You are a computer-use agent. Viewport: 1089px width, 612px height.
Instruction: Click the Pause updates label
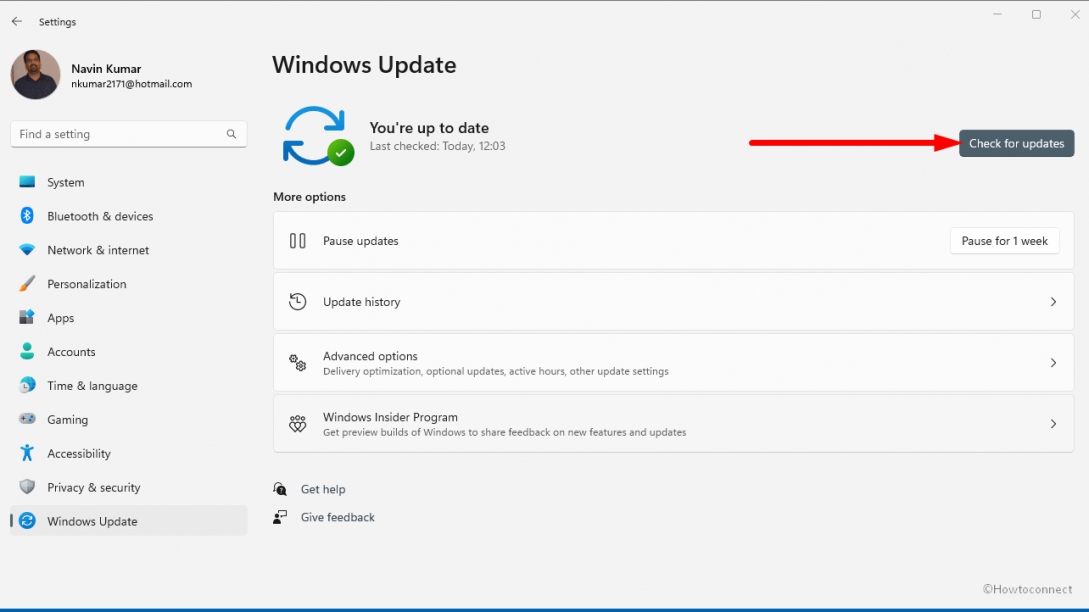[x=360, y=241]
